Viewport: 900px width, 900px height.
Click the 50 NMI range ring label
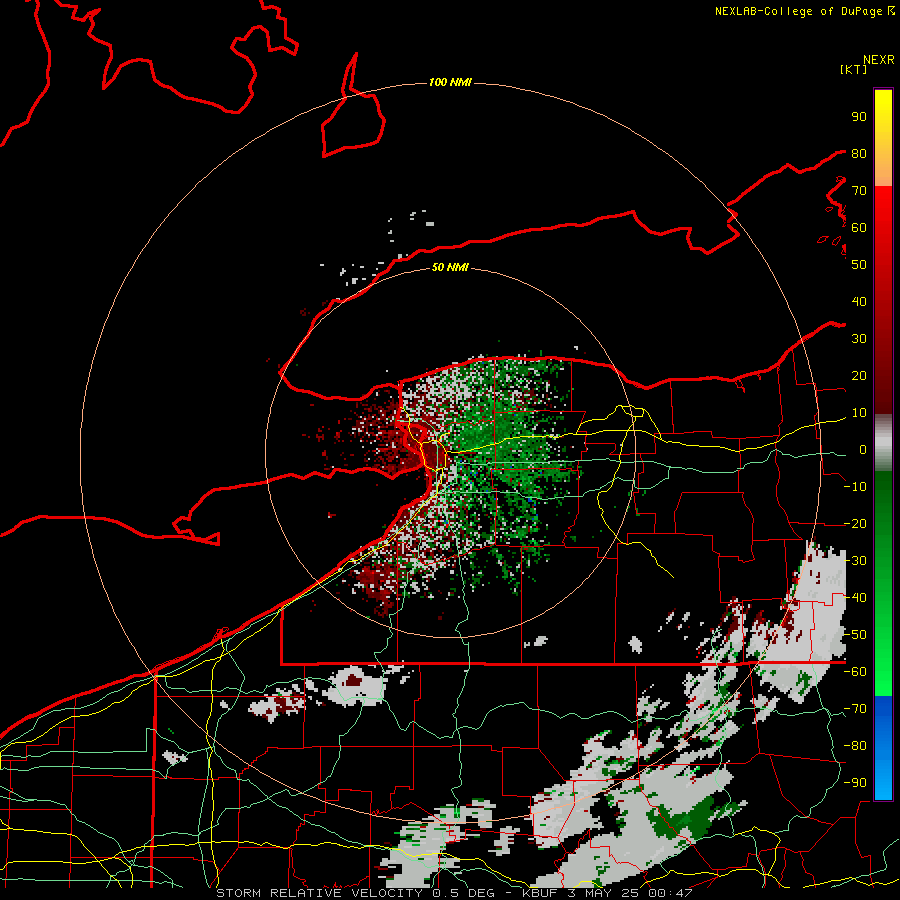pyautogui.click(x=450, y=267)
